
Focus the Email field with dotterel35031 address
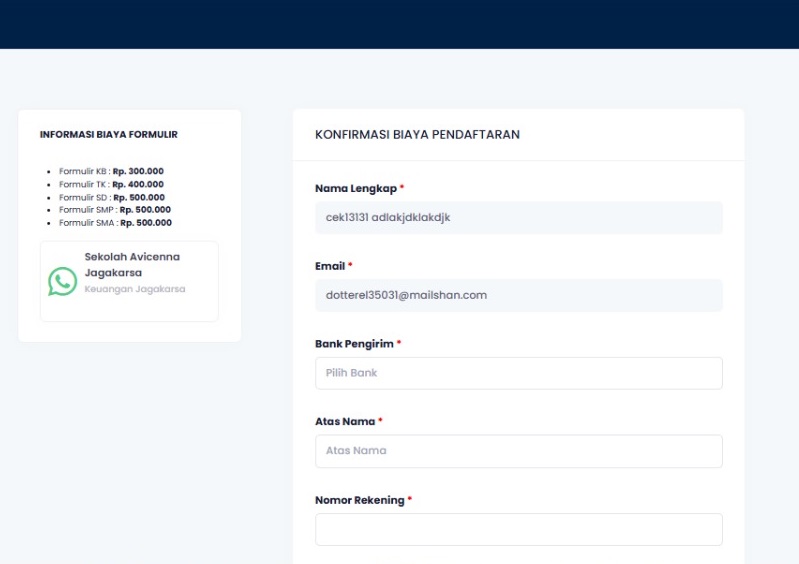pyautogui.click(x=518, y=295)
